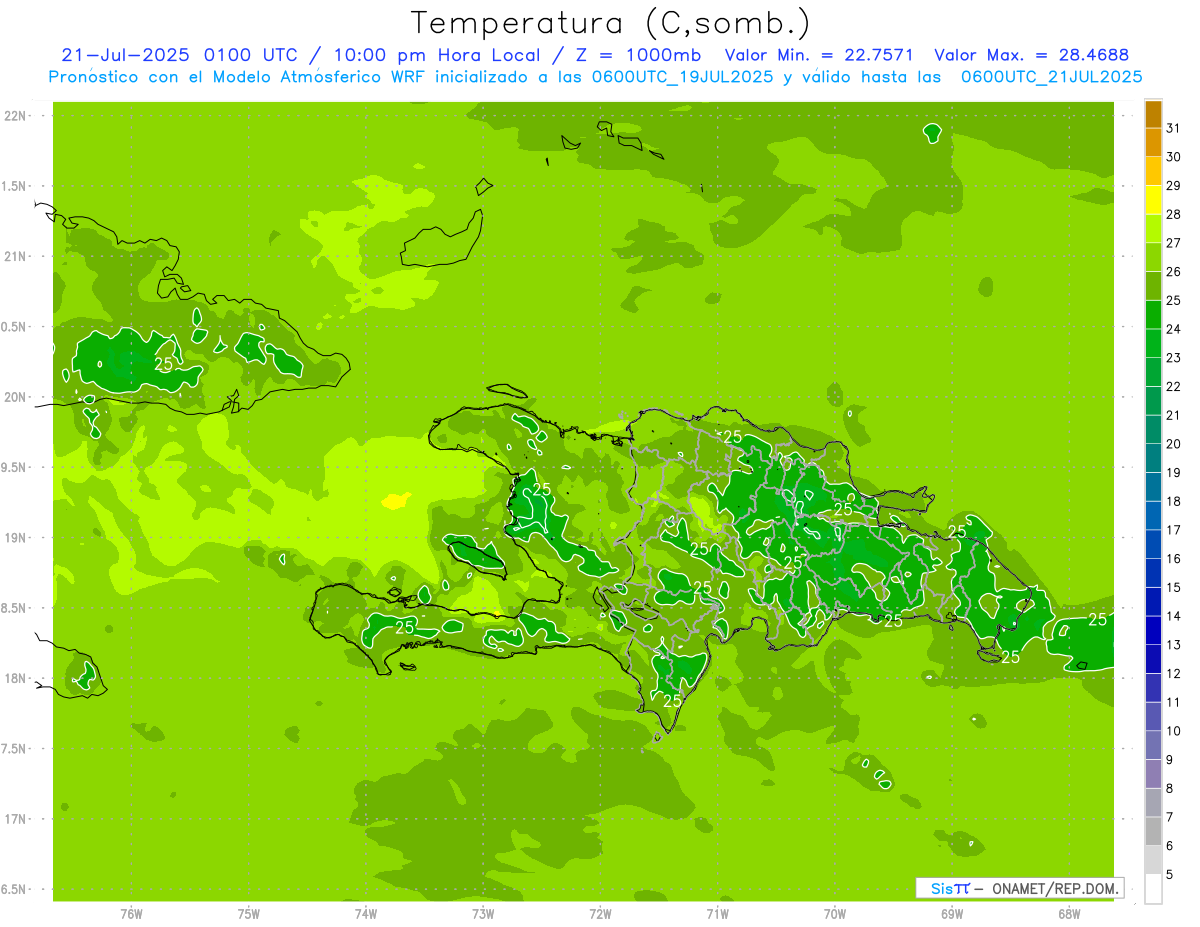Click the legend value label "28"
This screenshot has height=927, width=1200.
(1174, 214)
